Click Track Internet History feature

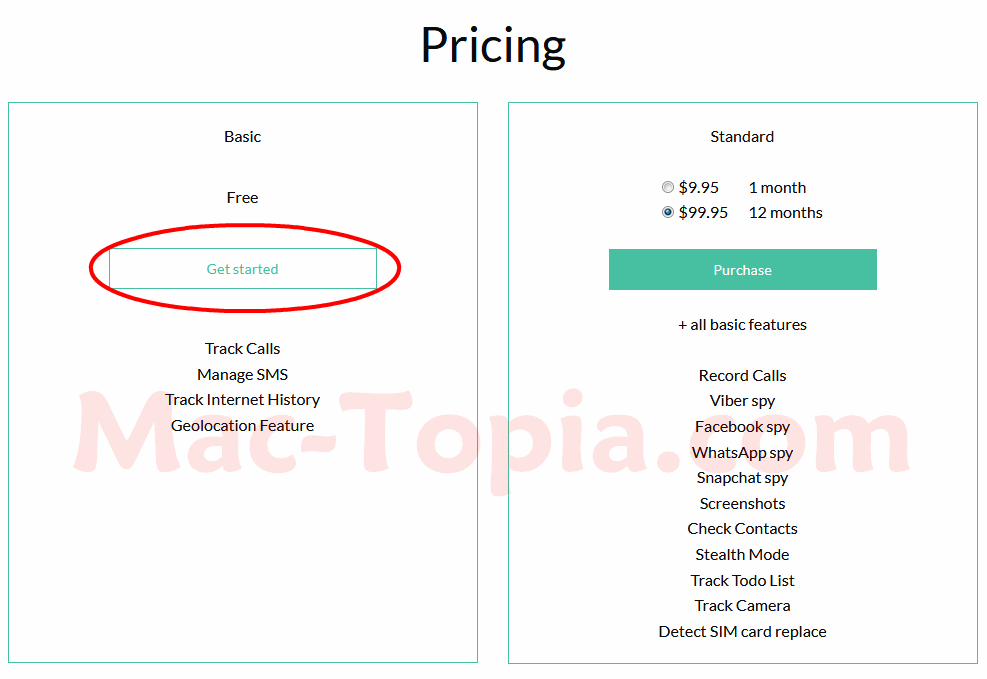tap(242, 400)
